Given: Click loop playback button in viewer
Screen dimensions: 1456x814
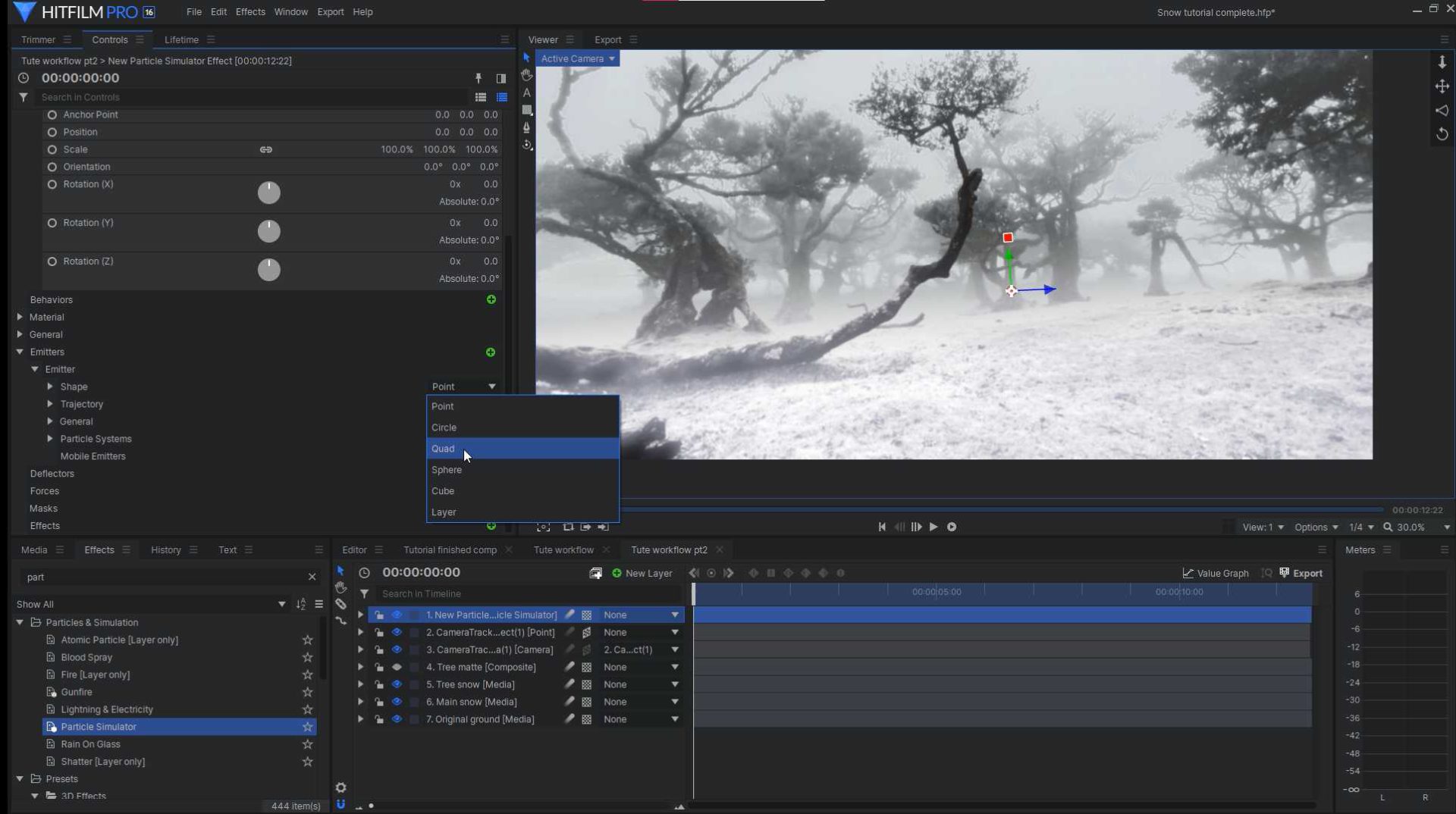Looking at the screenshot, I should 952,527.
